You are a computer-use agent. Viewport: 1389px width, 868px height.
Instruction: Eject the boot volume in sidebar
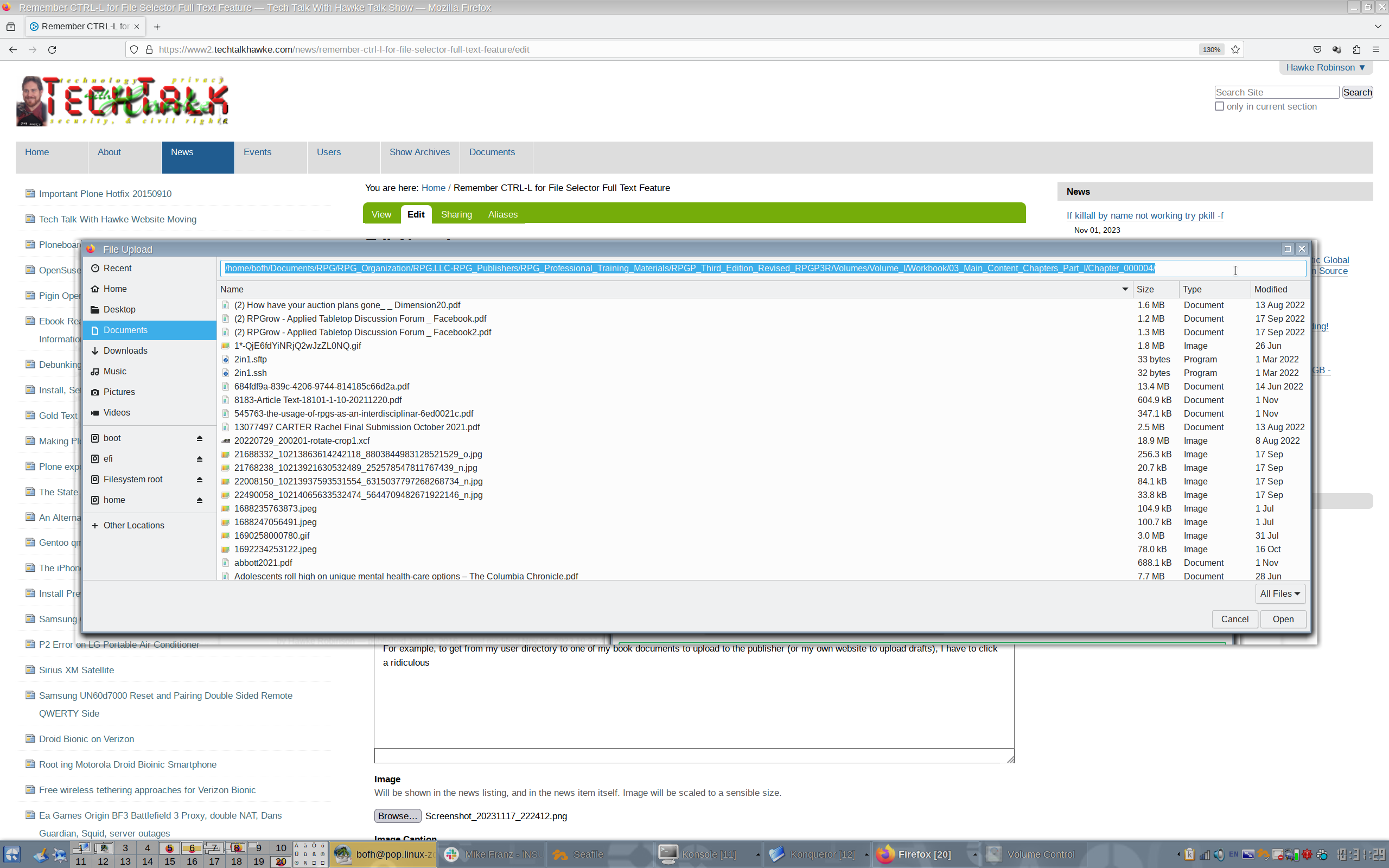199,438
